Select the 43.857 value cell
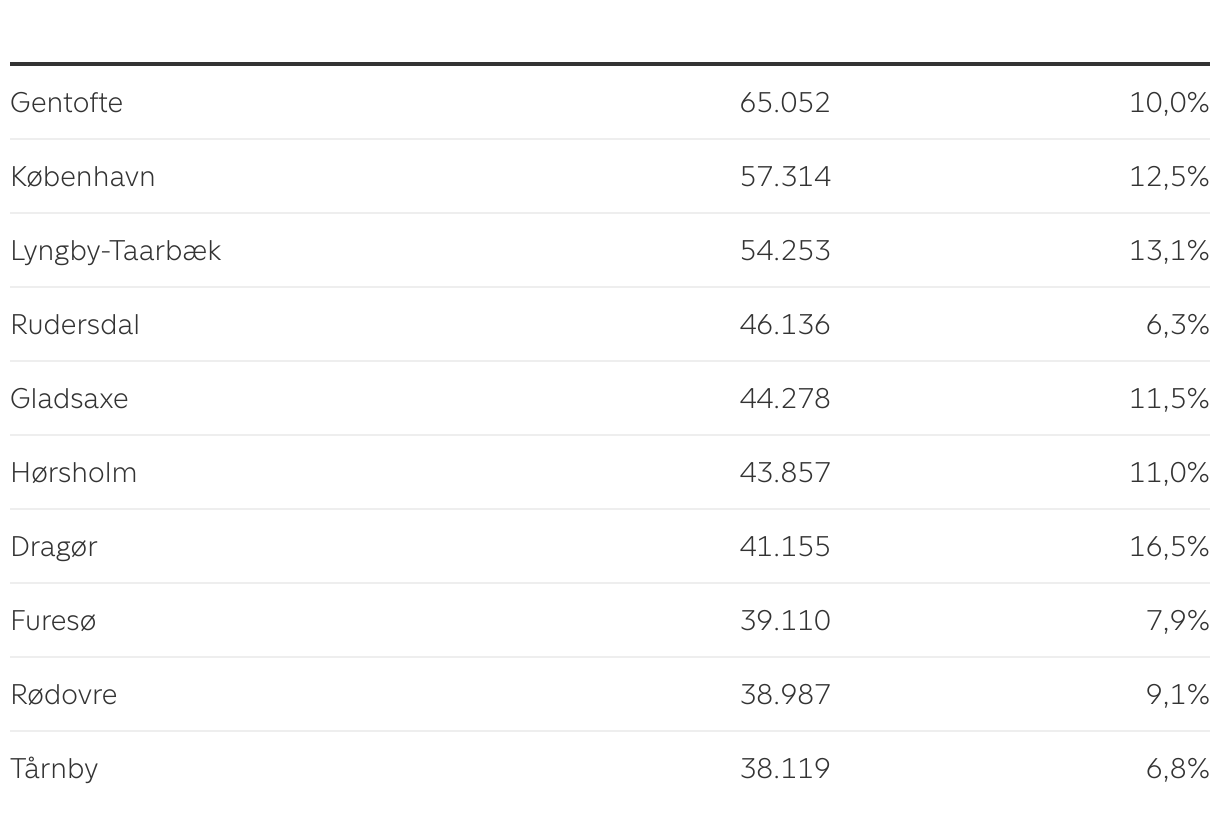The height and width of the screenshot is (814, 1220). (x=785, y=473)
